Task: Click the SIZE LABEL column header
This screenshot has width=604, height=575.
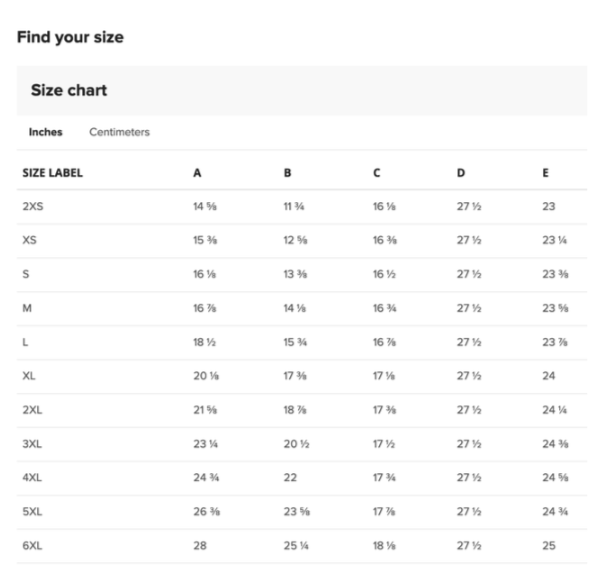Action: tap(52, 173)
